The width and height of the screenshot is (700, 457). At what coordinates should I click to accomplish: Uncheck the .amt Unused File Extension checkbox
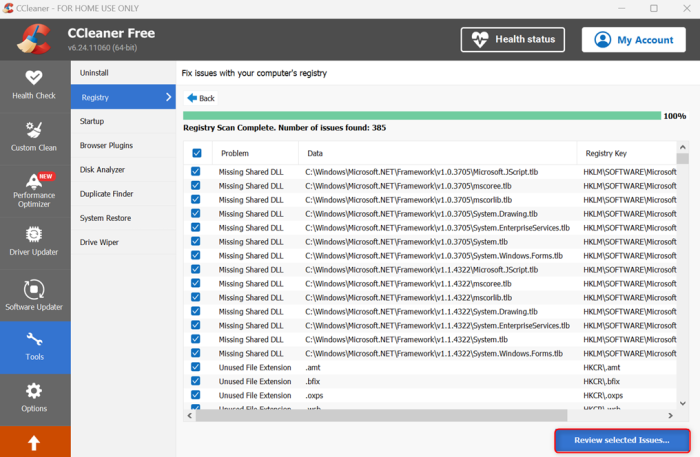pos(196,367)
